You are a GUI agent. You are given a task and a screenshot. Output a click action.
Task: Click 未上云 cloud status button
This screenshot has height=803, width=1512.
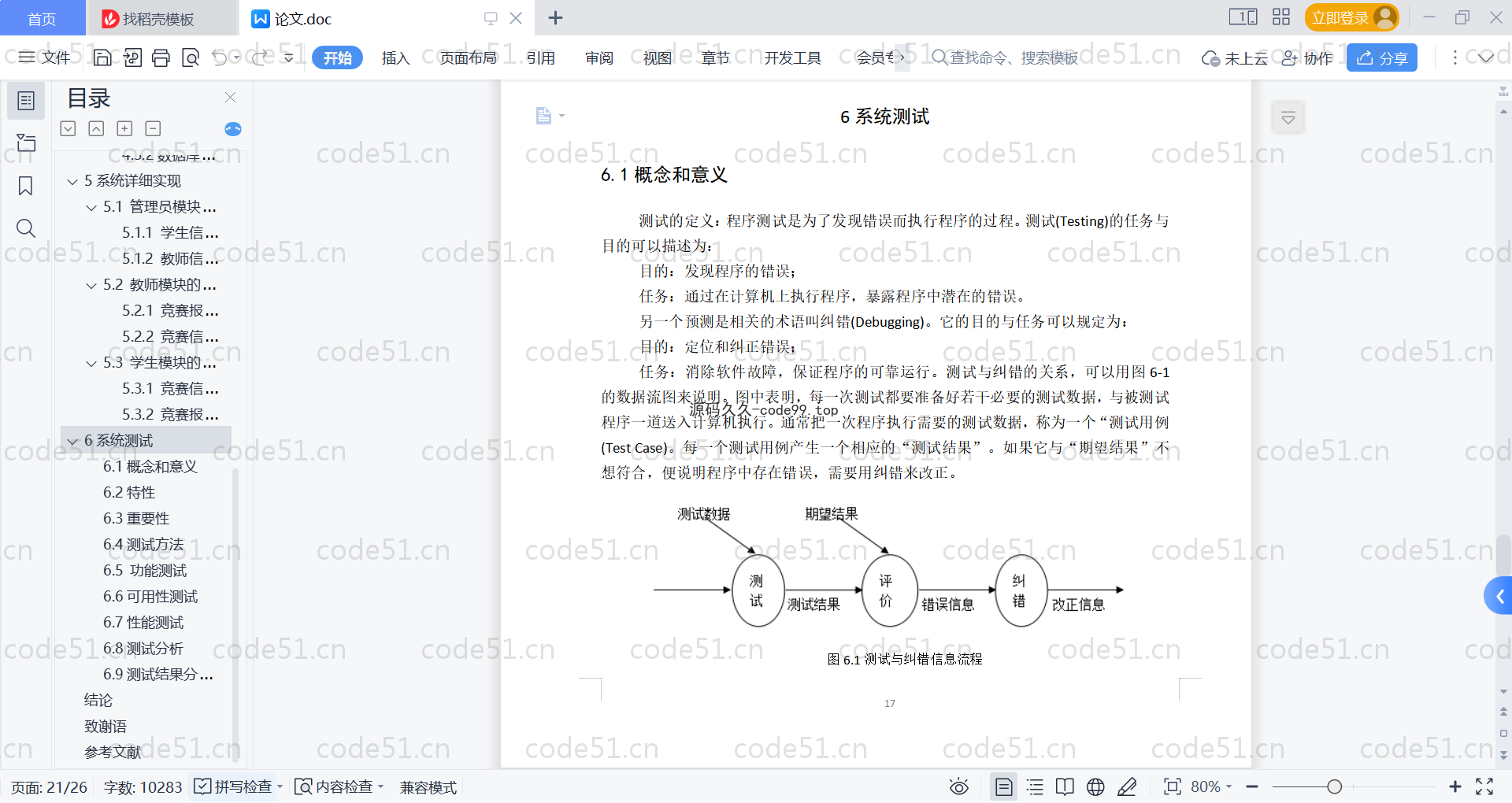(x=1234, y=57)
